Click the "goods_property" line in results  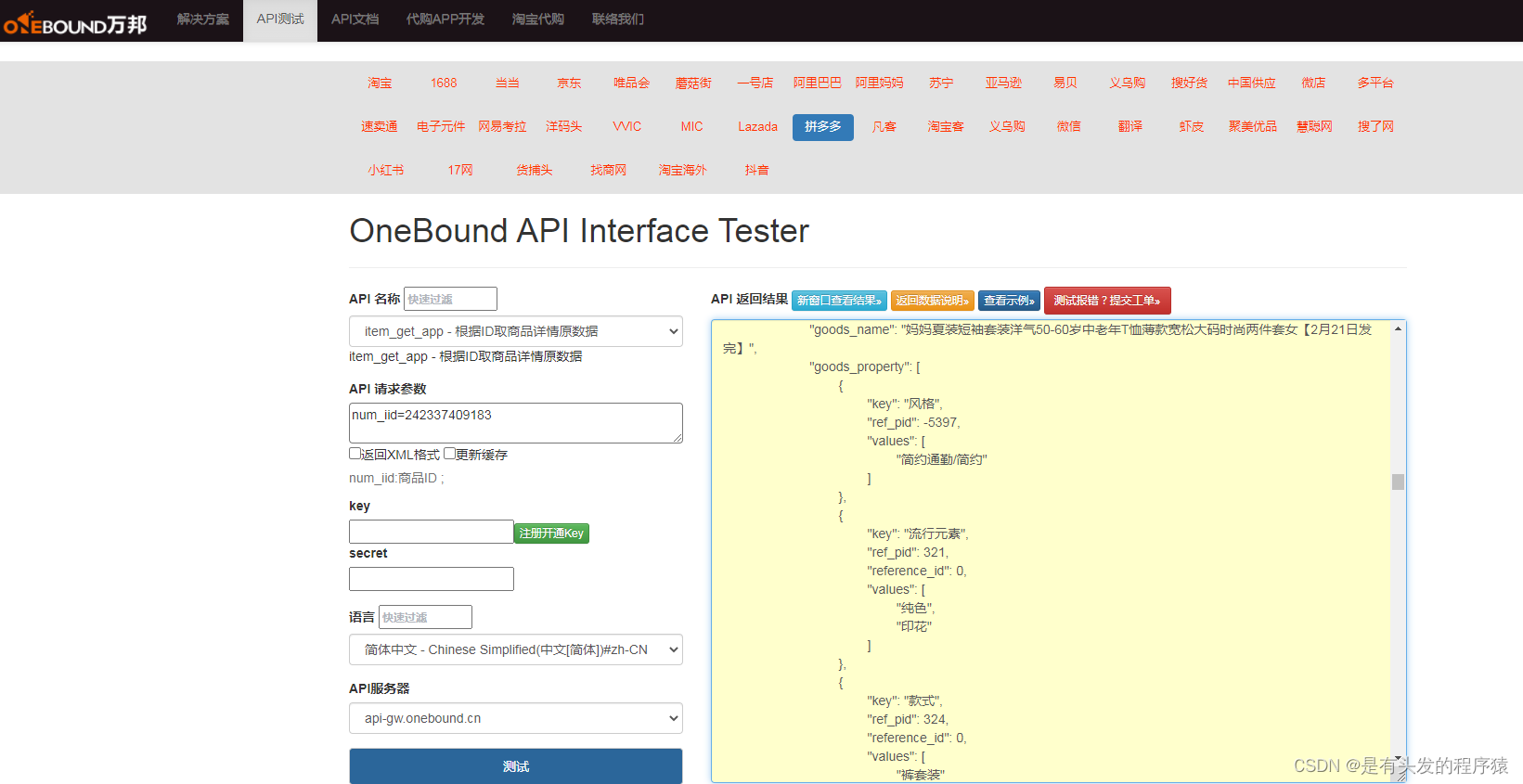pyautogui.click(x=864, y=366)
